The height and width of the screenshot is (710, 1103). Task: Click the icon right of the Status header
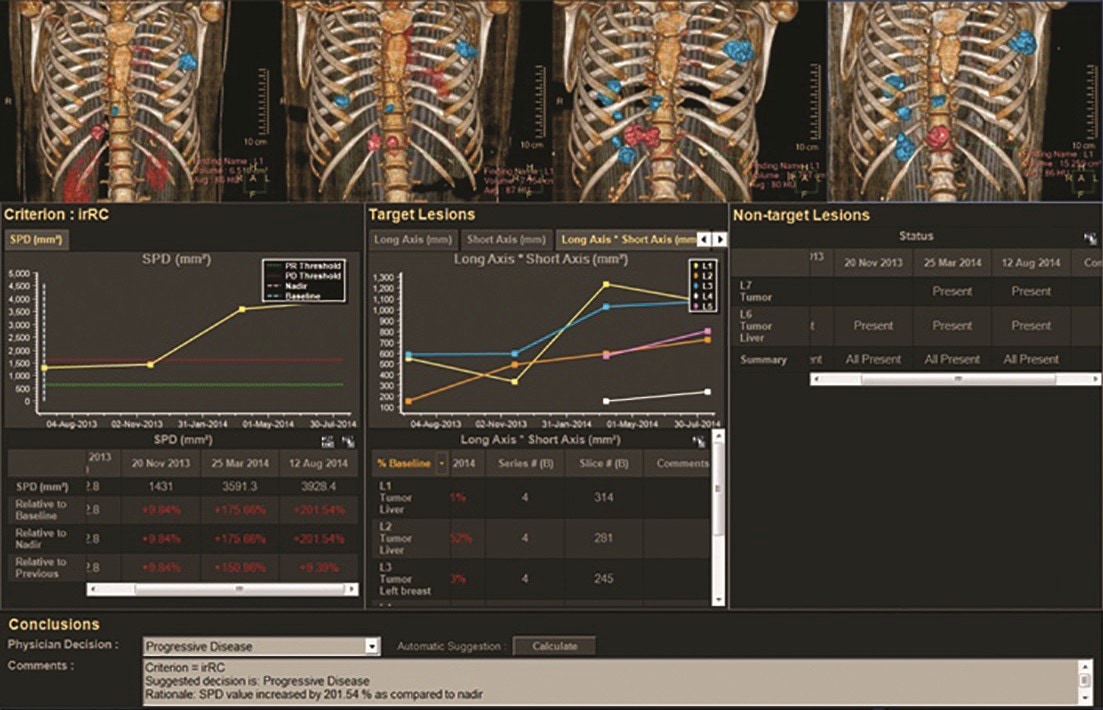pos(1089,238)
